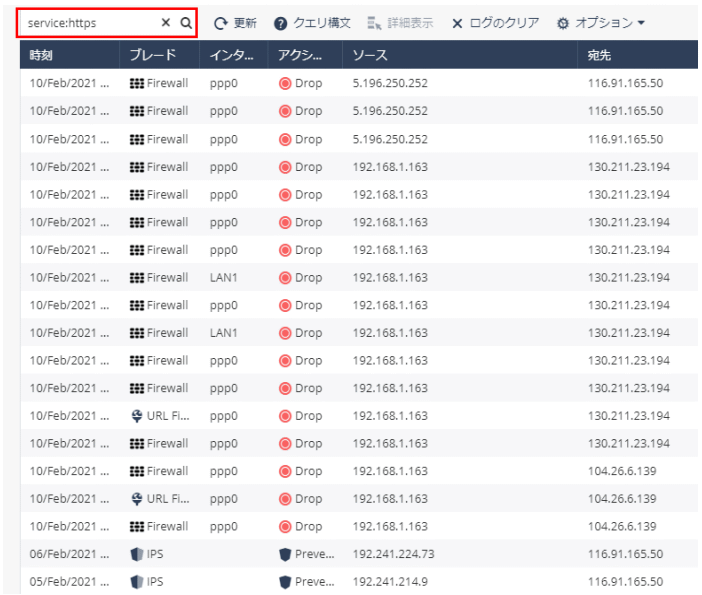The image size is (702, 595).
Task: Click the Firewall blade icon in first row
Action: point(137,84)
